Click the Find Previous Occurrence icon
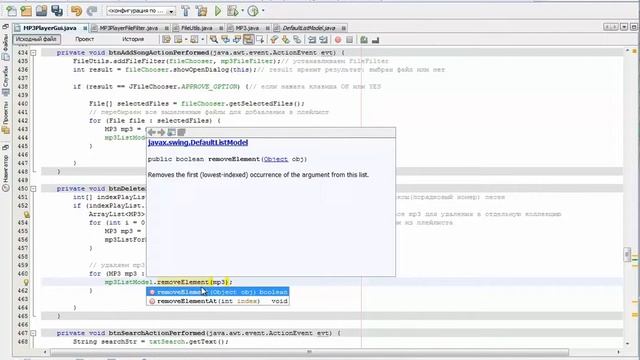The image size is (640, 360). [225, 40]
